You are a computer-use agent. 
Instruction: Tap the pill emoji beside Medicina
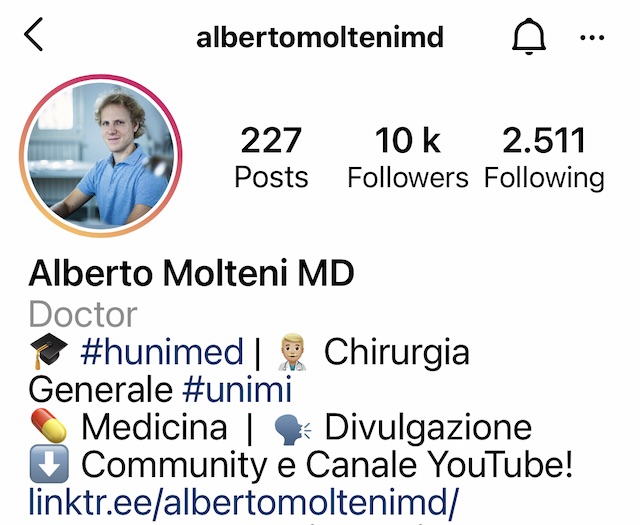(49, 426)
